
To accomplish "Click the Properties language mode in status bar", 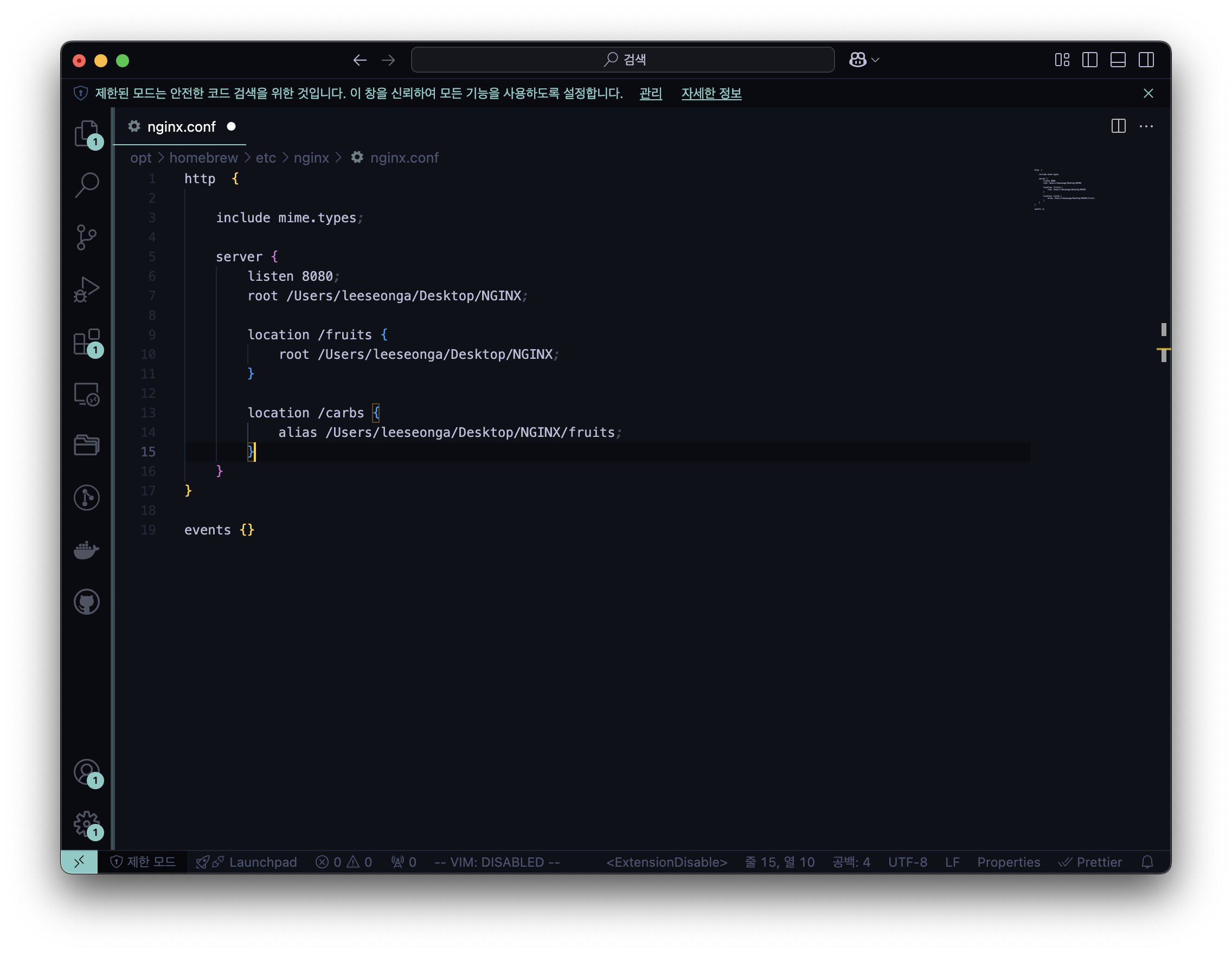I will coord(1008,862).
